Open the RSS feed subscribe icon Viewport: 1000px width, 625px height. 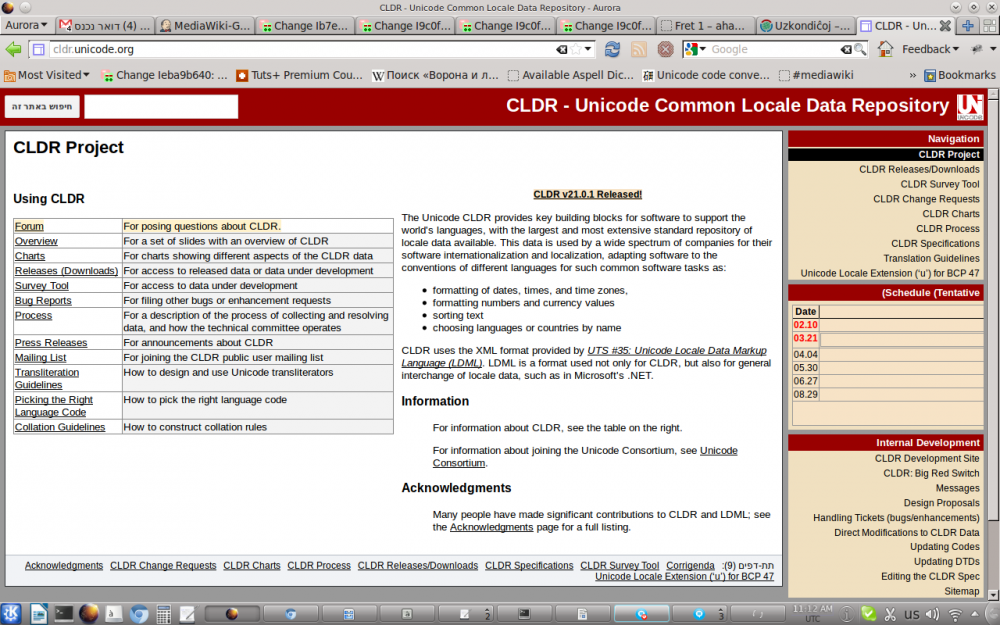click(x=638, y=49)
